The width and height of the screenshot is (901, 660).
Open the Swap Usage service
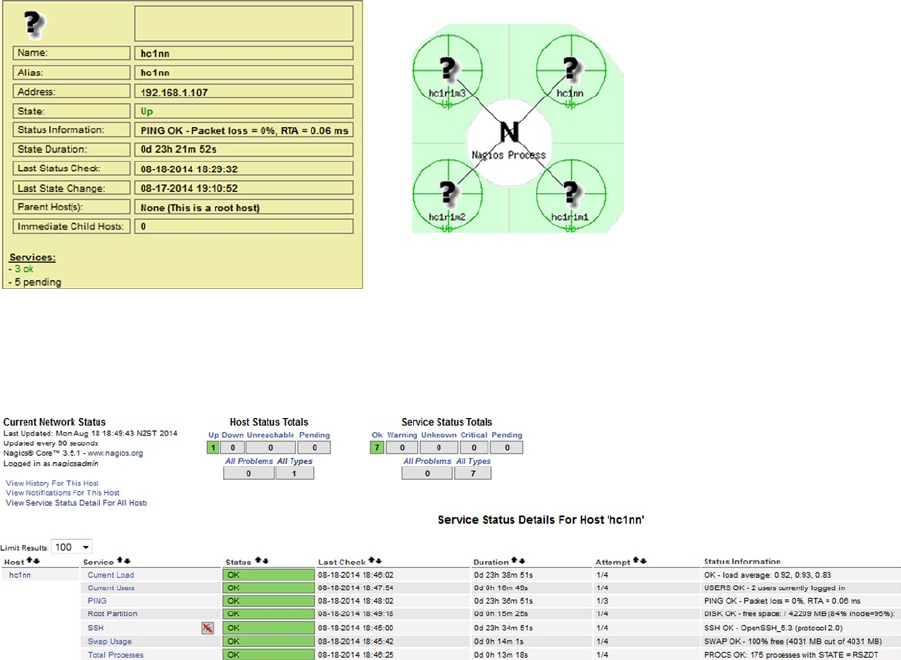click(110, 641)
